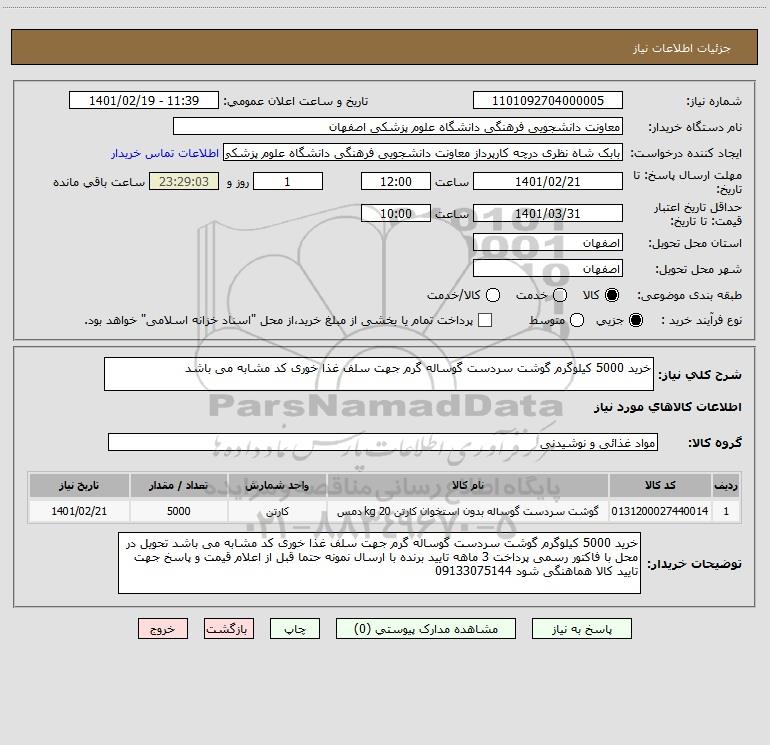Click the چاپ print button
The height and width of the screenshot is (745, 770).
295,629
